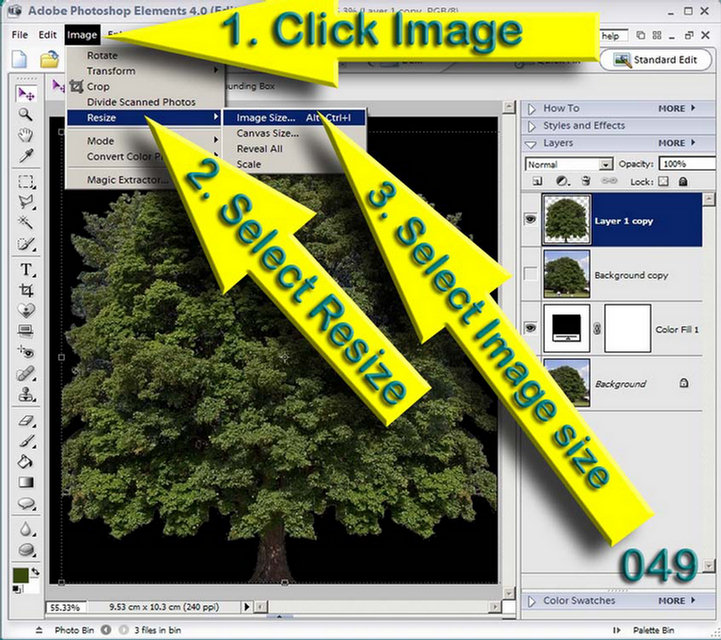This screenshot has height=640, width=721.
Task: Toggle the link layers chain icon
Action: point(609,181)
